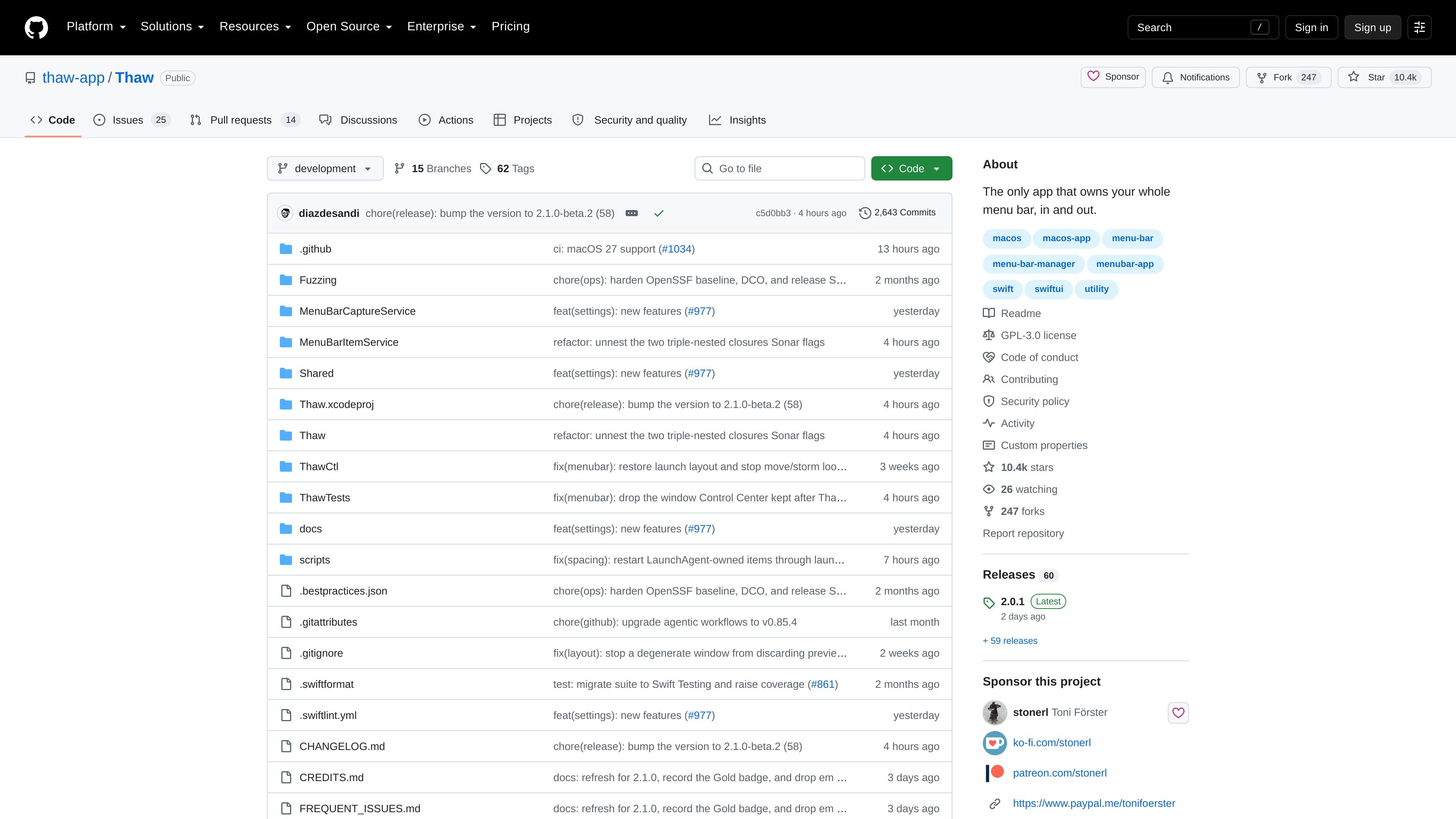Click the Sign up button

1372,27
